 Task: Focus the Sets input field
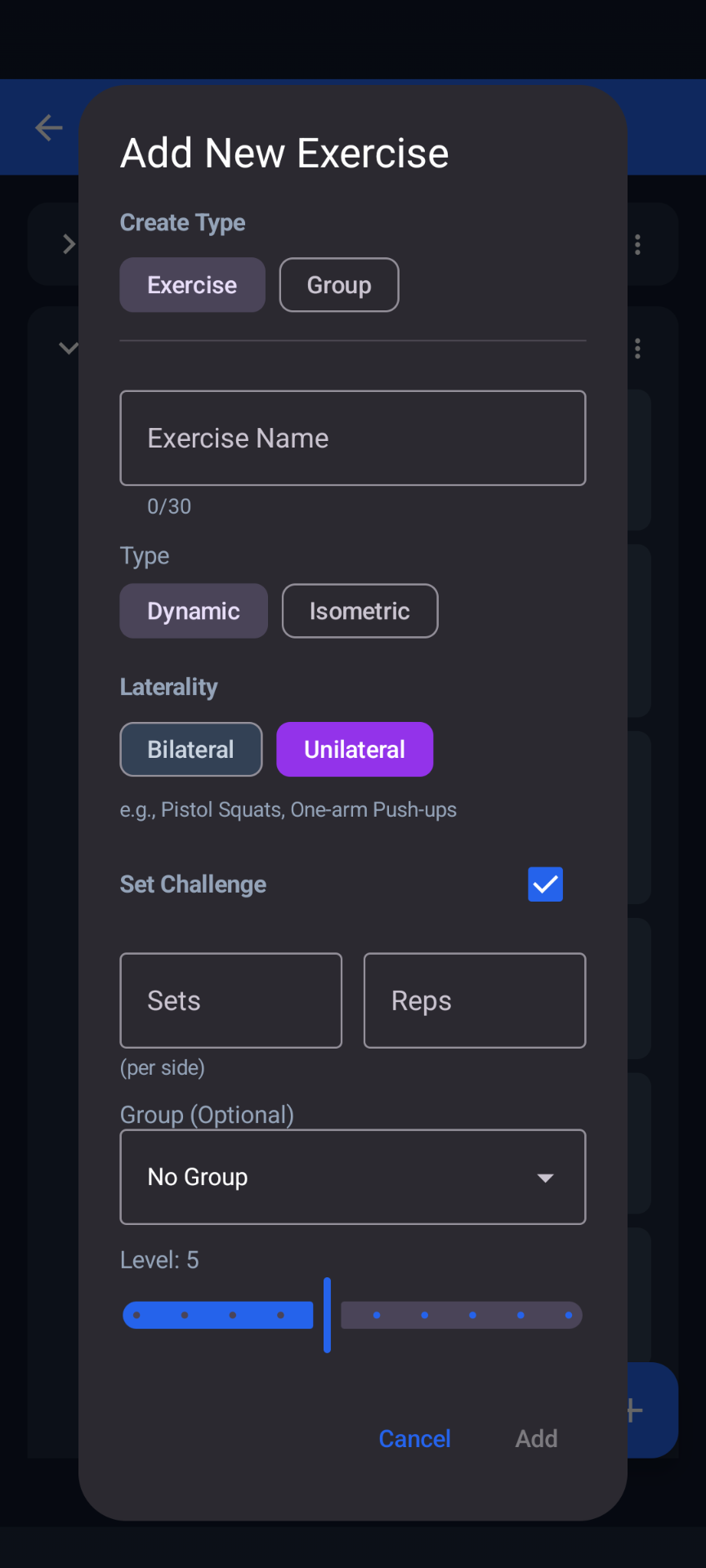coord(230,1000)
